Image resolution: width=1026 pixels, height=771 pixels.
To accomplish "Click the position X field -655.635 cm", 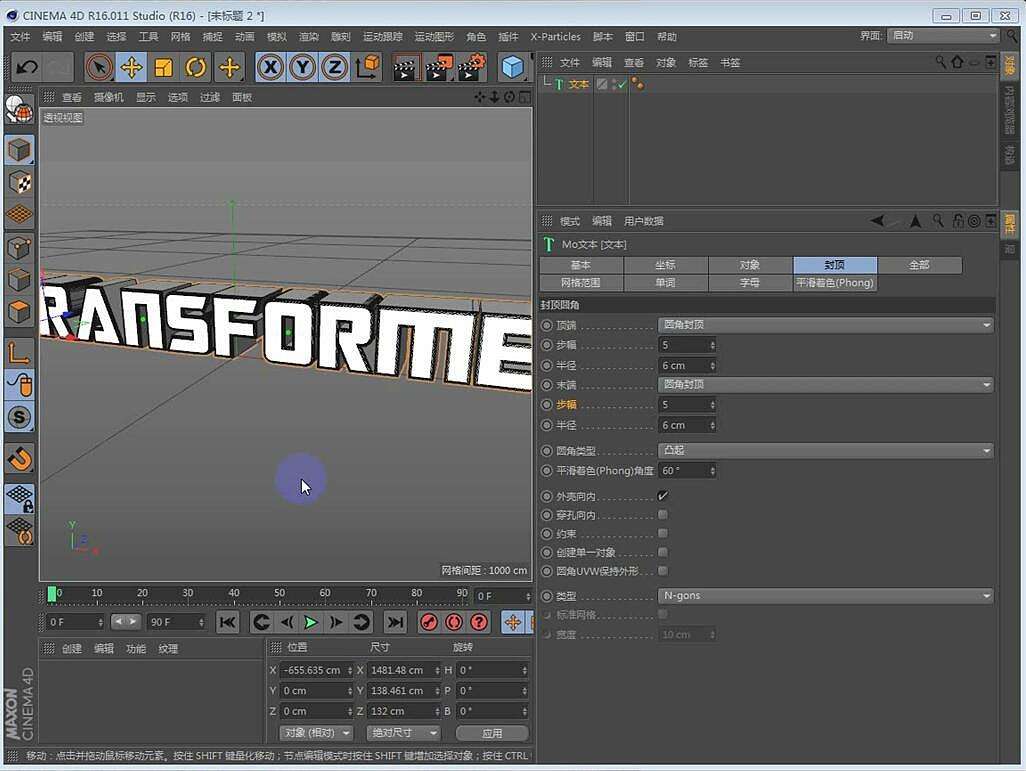I will pyautogui.click(x=311, y=670).
